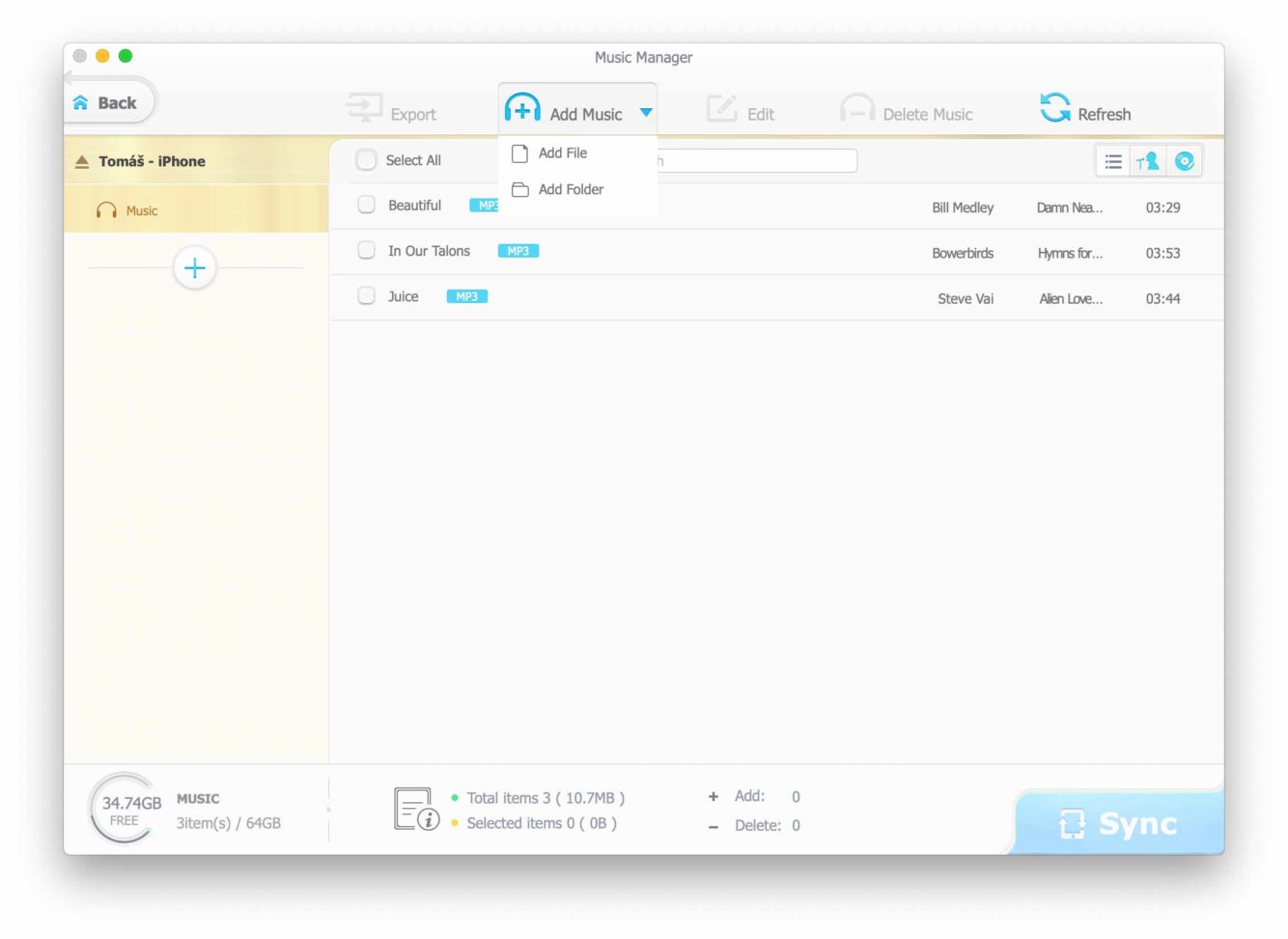Choose Add Folder from the dropdown

click(570, 190)
